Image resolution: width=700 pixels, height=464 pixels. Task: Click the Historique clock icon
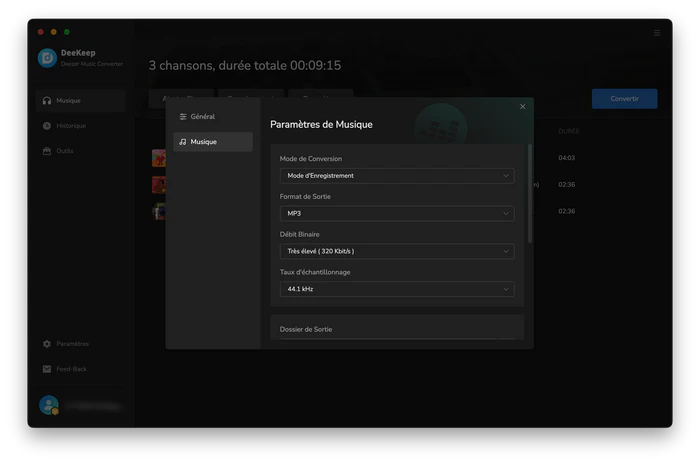click(x=47, y=126)
